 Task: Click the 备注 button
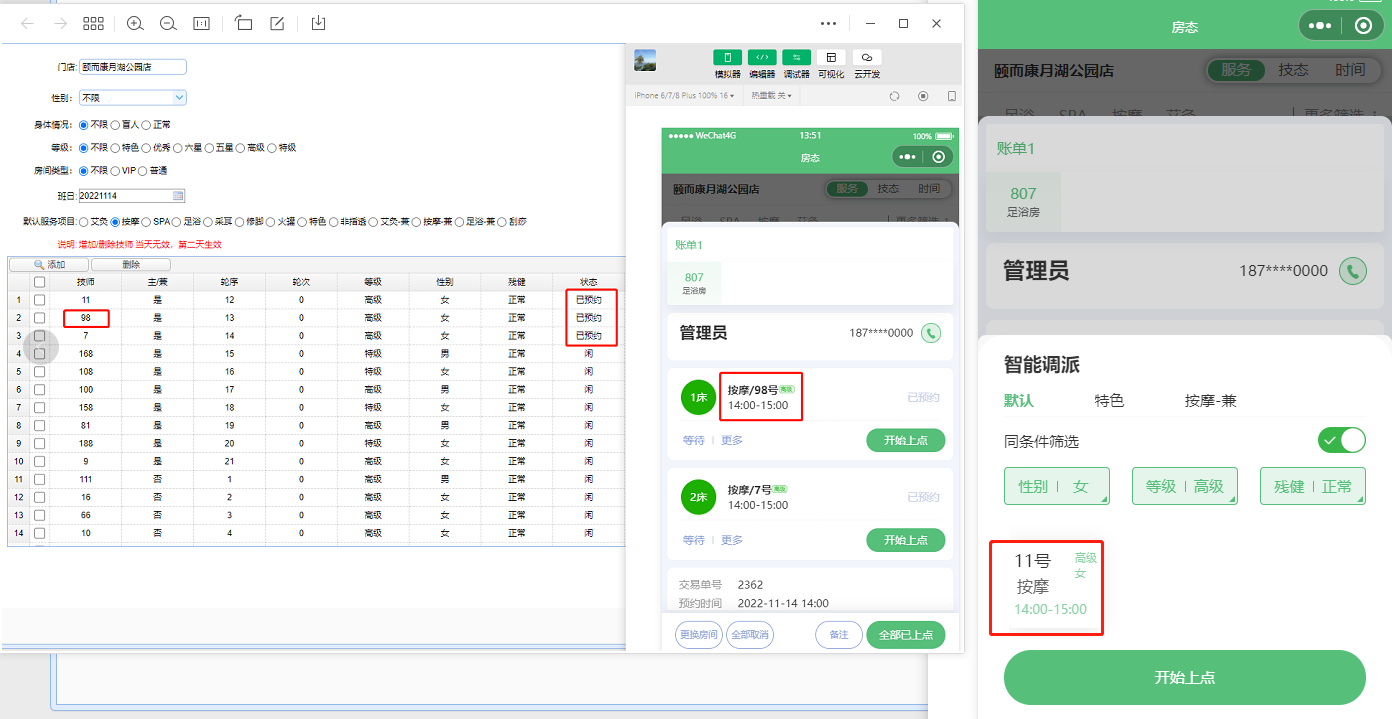click(839, 635)
